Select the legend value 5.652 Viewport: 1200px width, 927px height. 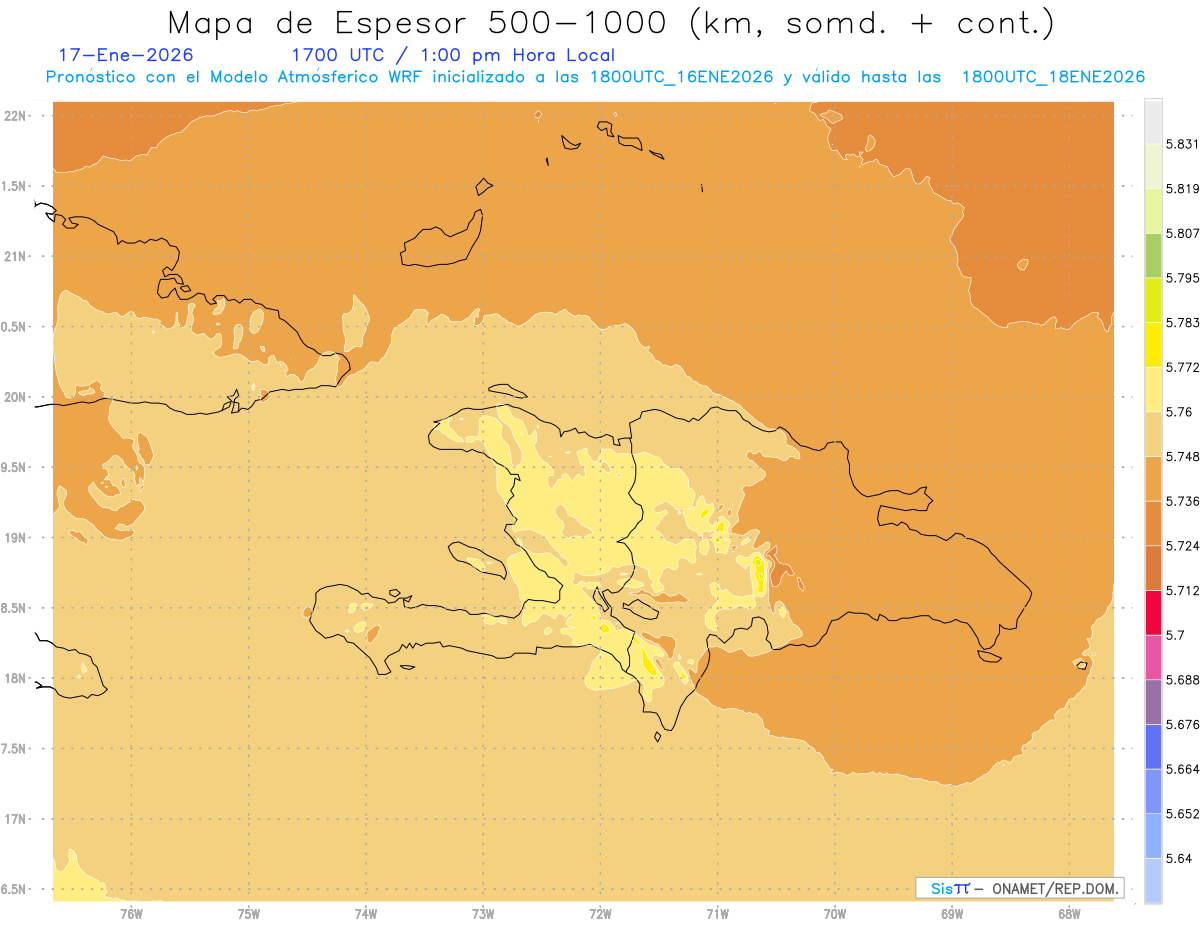point(1182,814)
